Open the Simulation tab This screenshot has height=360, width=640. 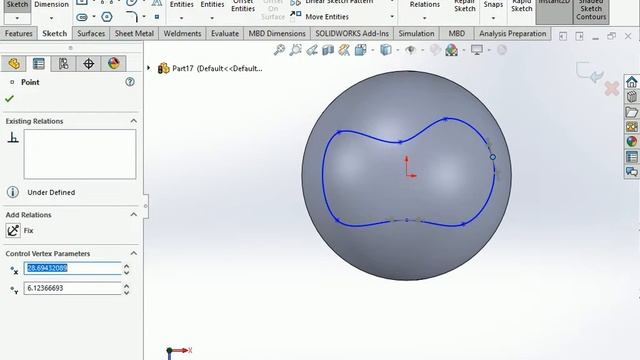click(x=416, y=33)
